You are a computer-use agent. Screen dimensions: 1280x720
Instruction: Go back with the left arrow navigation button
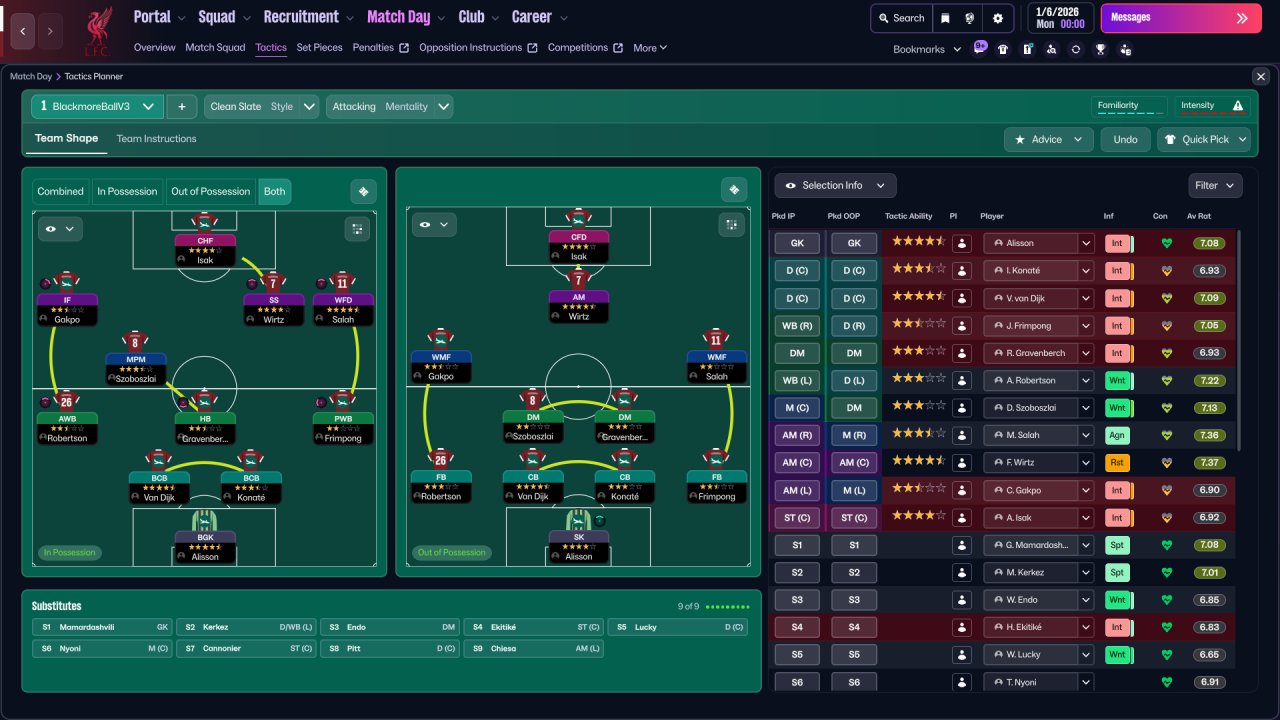(x=23, y=31)
